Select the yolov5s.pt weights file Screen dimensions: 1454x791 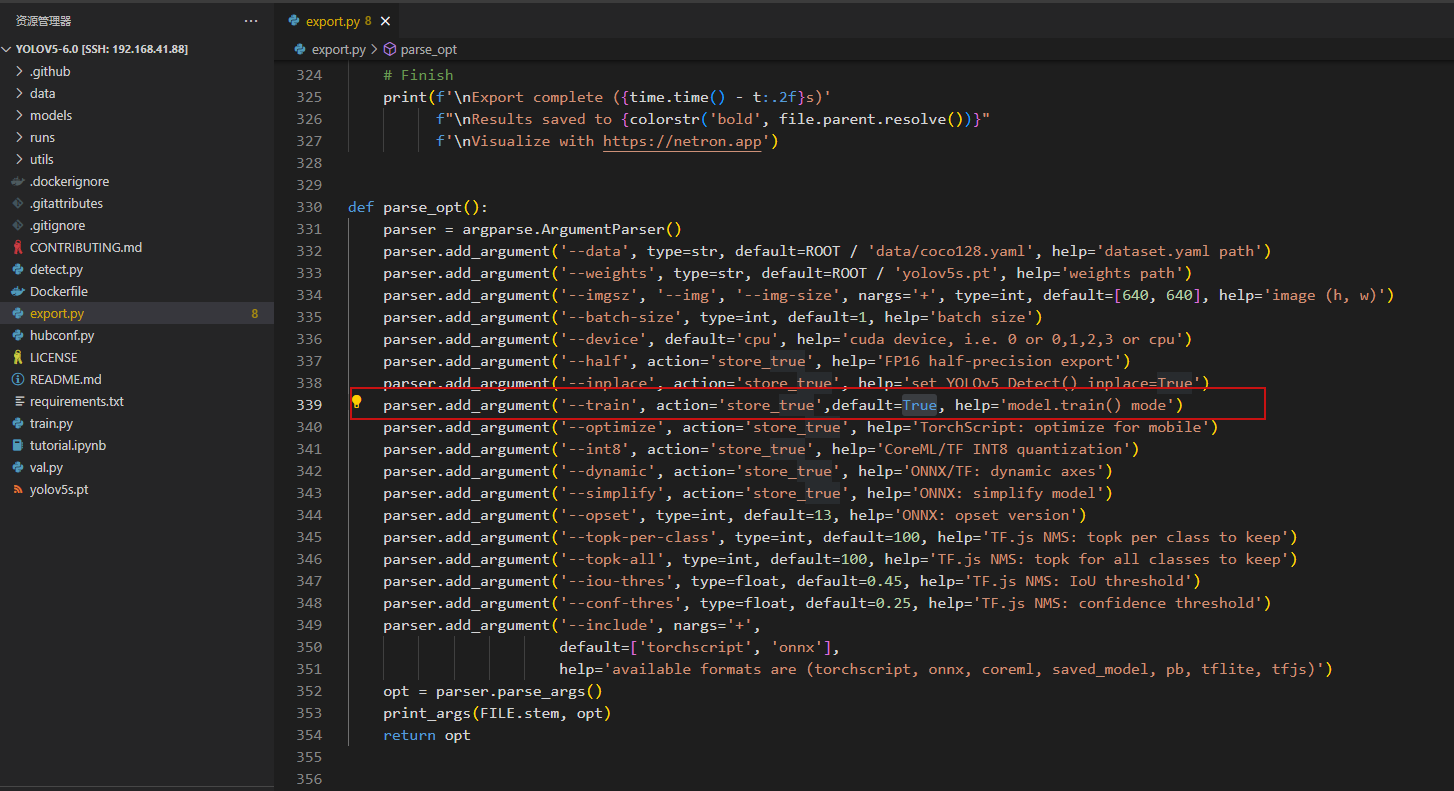[137, 489]
